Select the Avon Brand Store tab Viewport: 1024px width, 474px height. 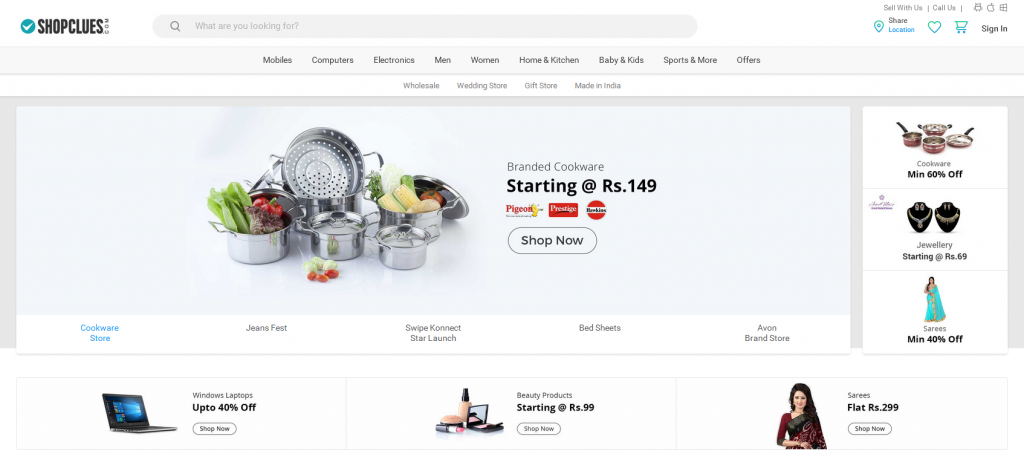pos(766,333)
